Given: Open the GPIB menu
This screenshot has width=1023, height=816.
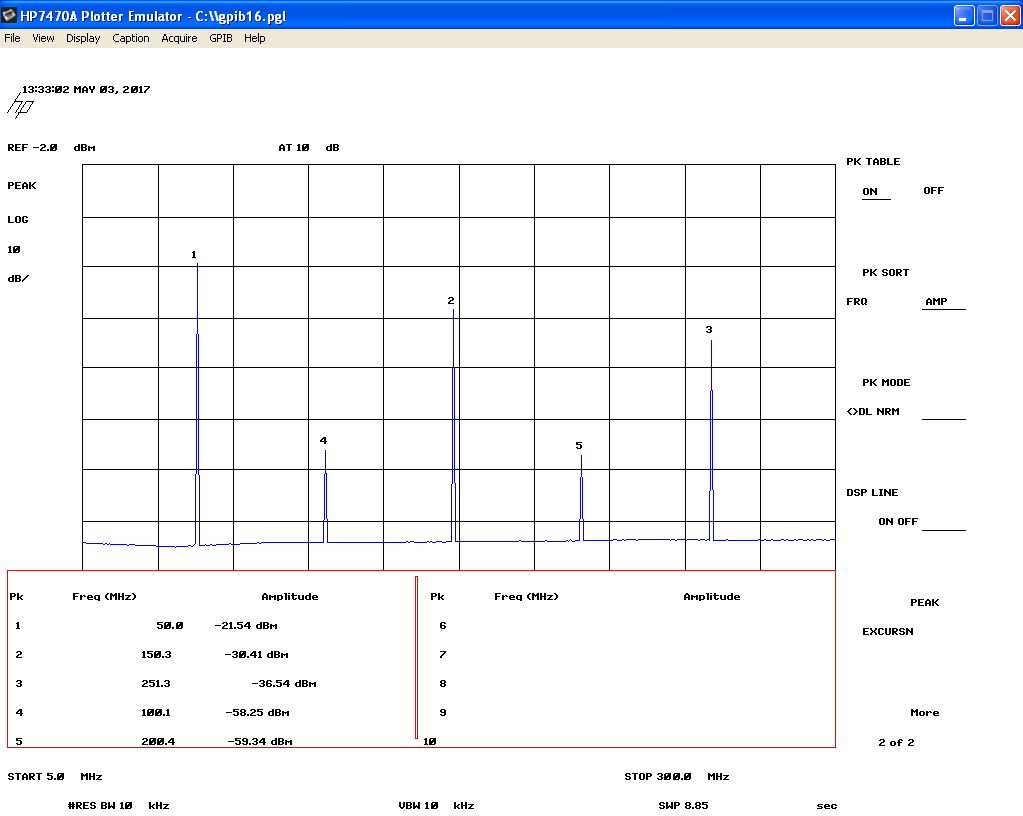Looking at the screenshot, I should (x=220, y=38).
